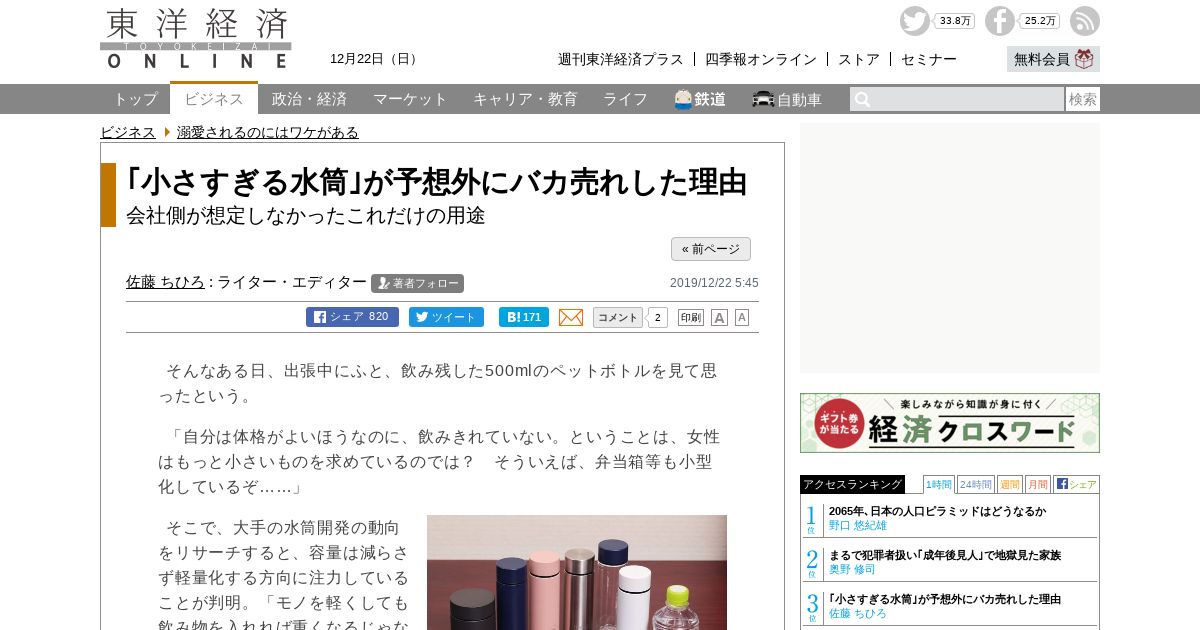This screenshot has width=1200, height=630.
Task: Click the search magnifier icon
Action: click(863, 99)
